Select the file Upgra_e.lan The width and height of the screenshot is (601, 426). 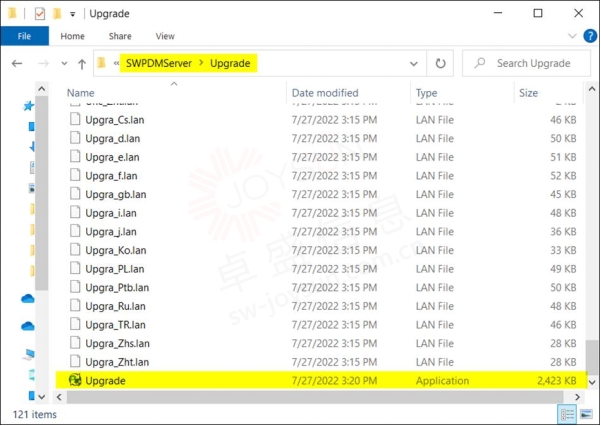(x=112, y=157)
